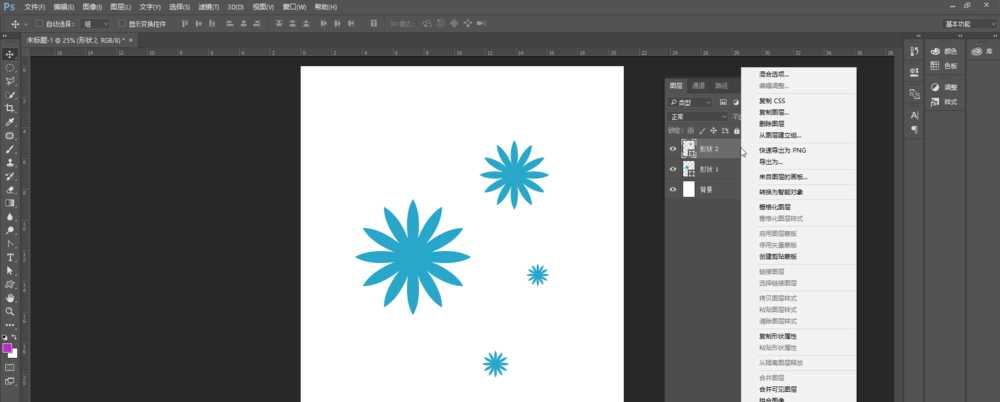Select the 形状 1 layer thumbnail
The height and width of the screenshot is (402, 1000).
pyautogui.click(x=689, y=169)
